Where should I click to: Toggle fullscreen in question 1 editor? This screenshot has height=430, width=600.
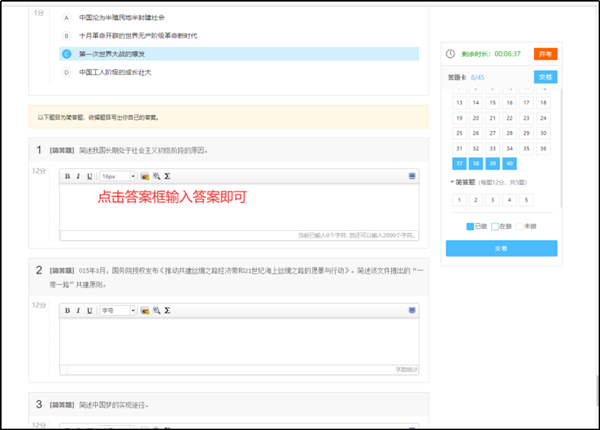click(412, 176)
